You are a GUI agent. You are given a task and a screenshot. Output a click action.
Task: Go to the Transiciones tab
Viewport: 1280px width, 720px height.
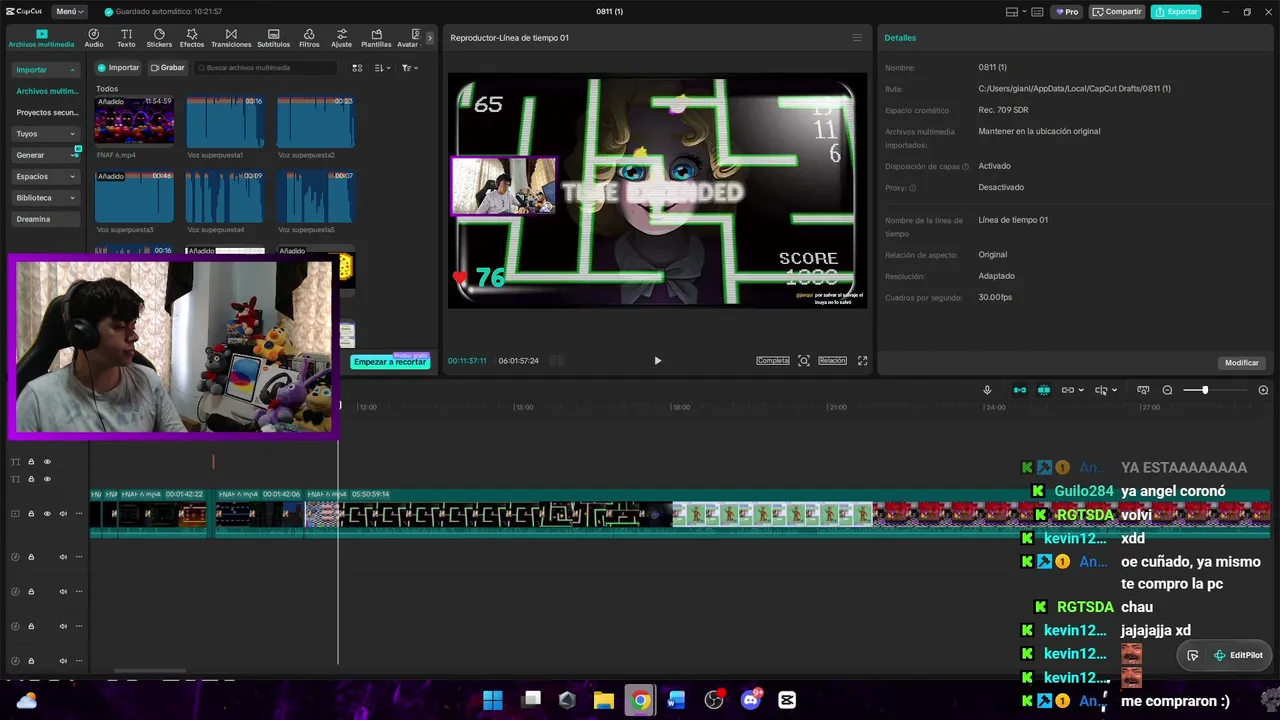coord(231,38)
